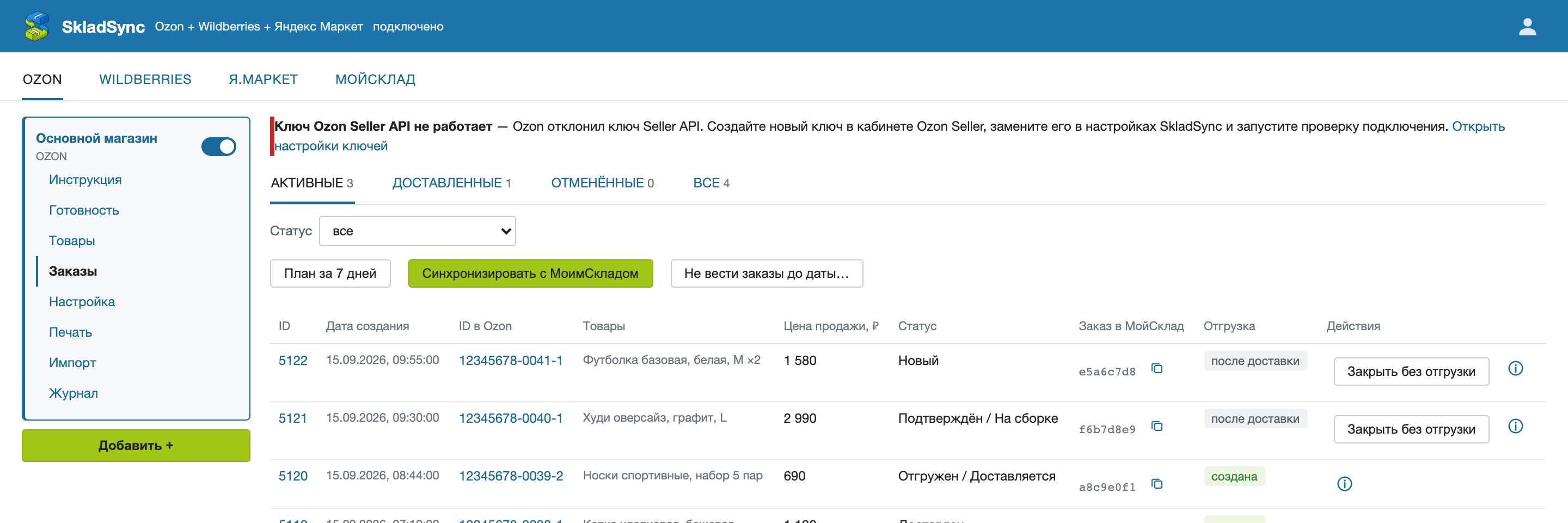Select the АКТИВНЫЕ orders tab

click(x=311, y=183)
